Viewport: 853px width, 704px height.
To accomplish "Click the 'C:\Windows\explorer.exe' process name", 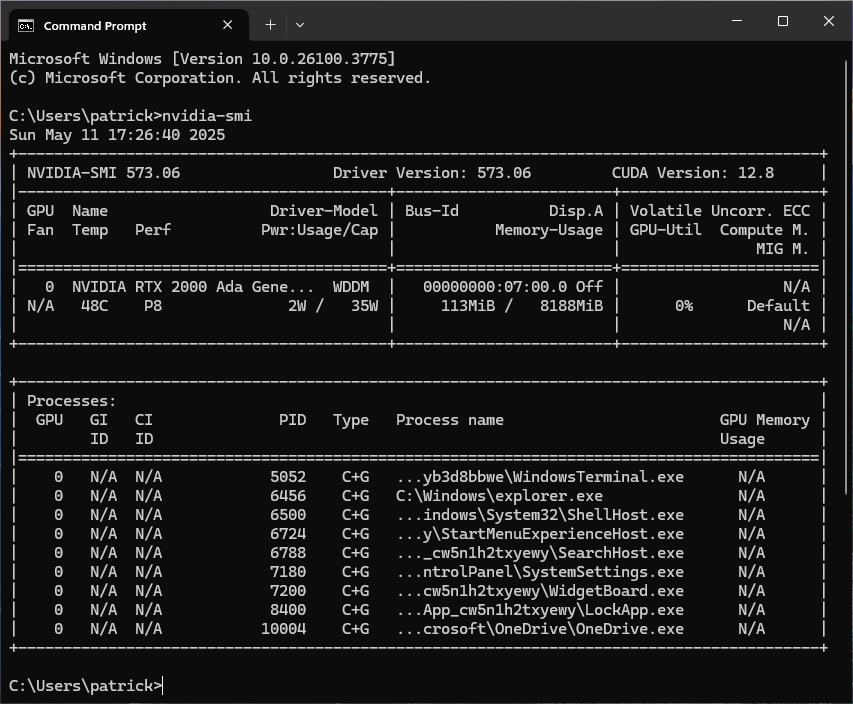I will 499,496.
